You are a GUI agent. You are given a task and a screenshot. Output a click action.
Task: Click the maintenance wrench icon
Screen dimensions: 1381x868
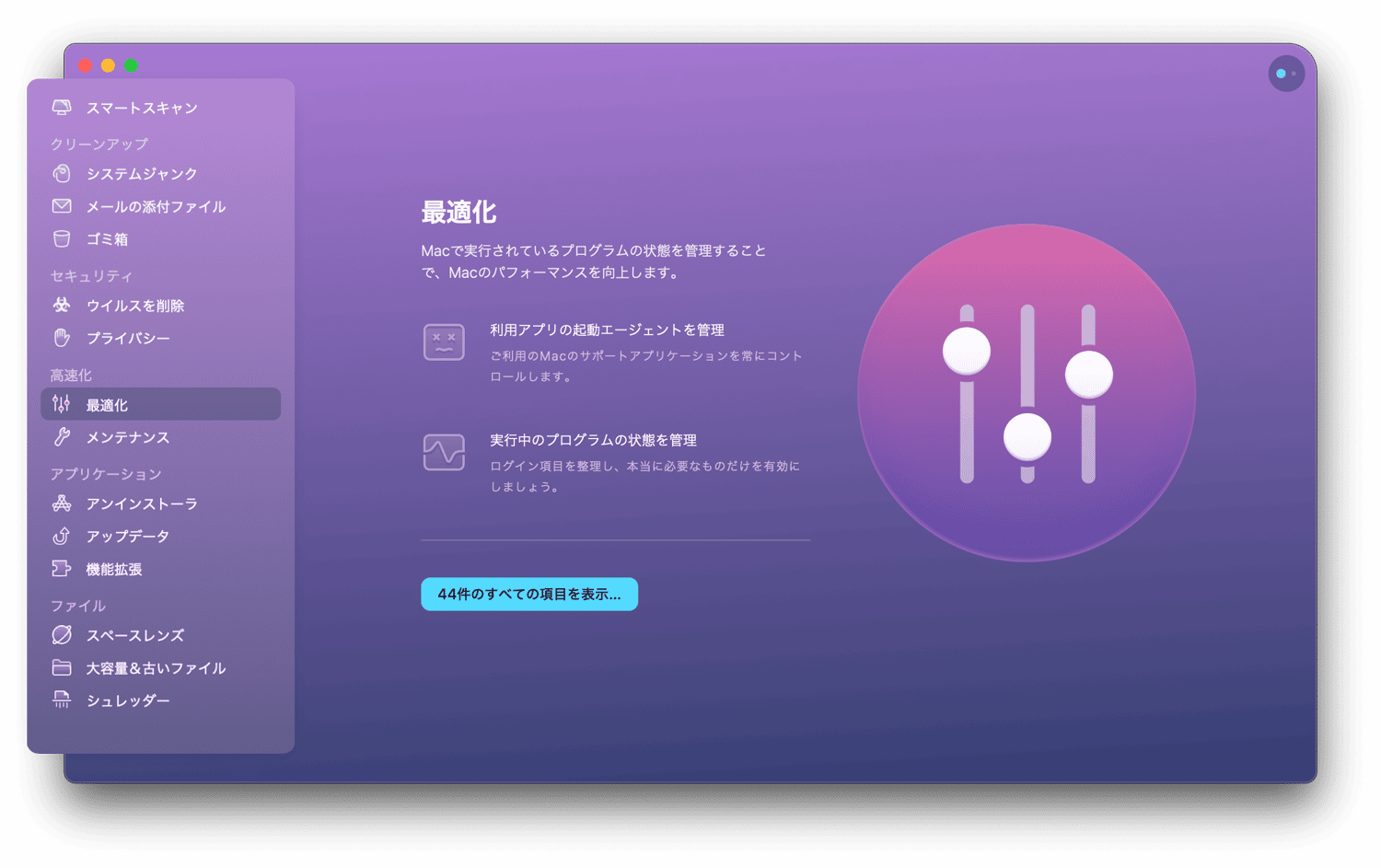click(x=62, y=437)
